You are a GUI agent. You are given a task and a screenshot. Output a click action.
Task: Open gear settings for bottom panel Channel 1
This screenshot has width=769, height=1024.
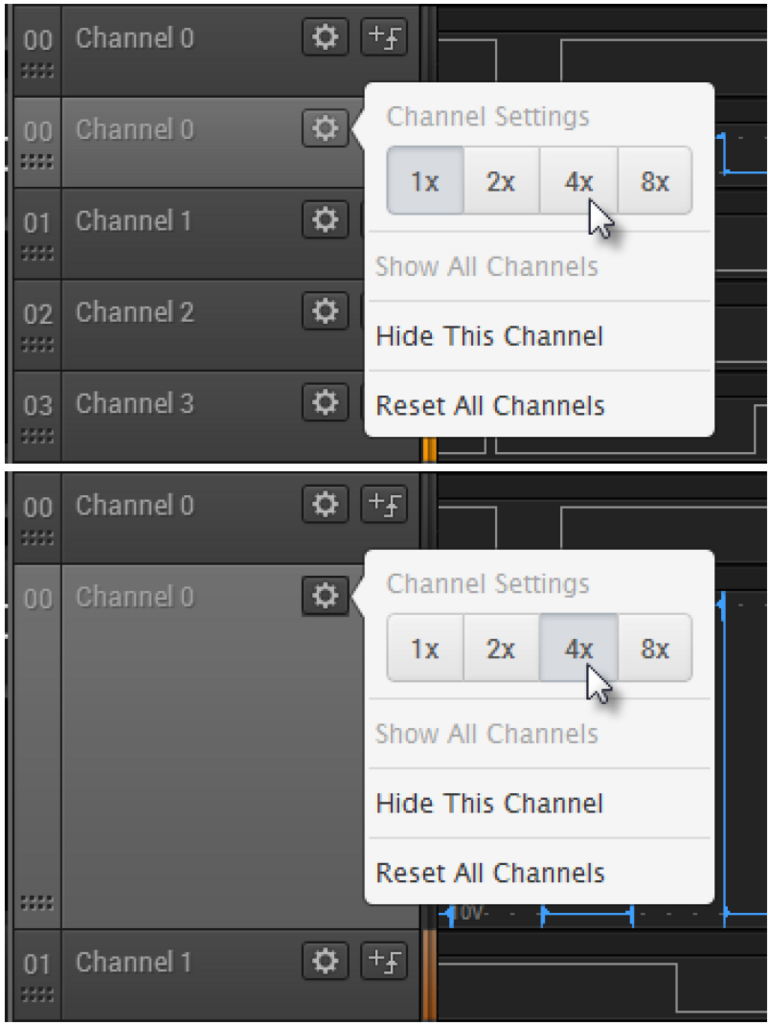tap(325, 961)
